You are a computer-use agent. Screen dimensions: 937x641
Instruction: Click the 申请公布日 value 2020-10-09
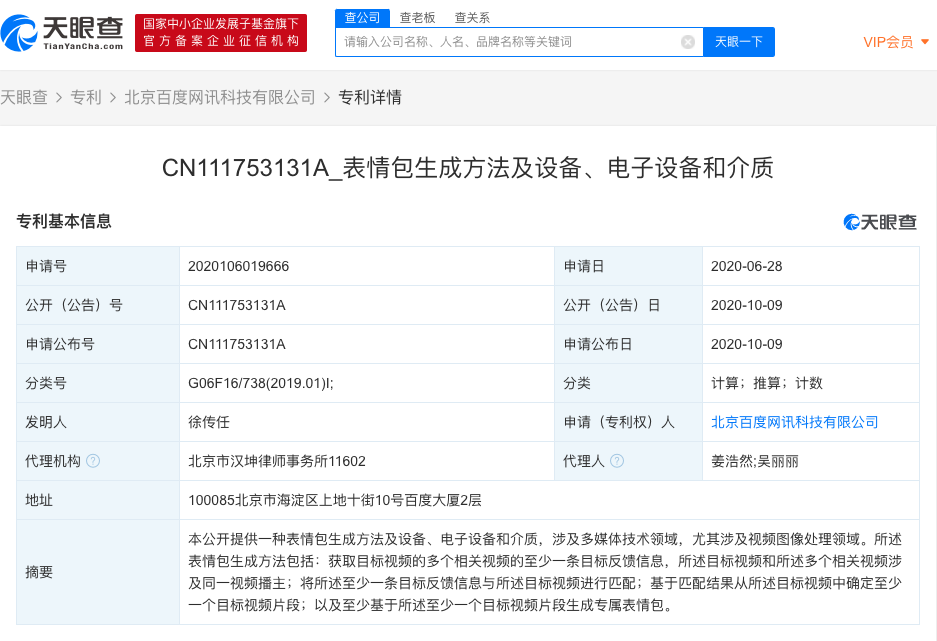click(x=746, y=344)
